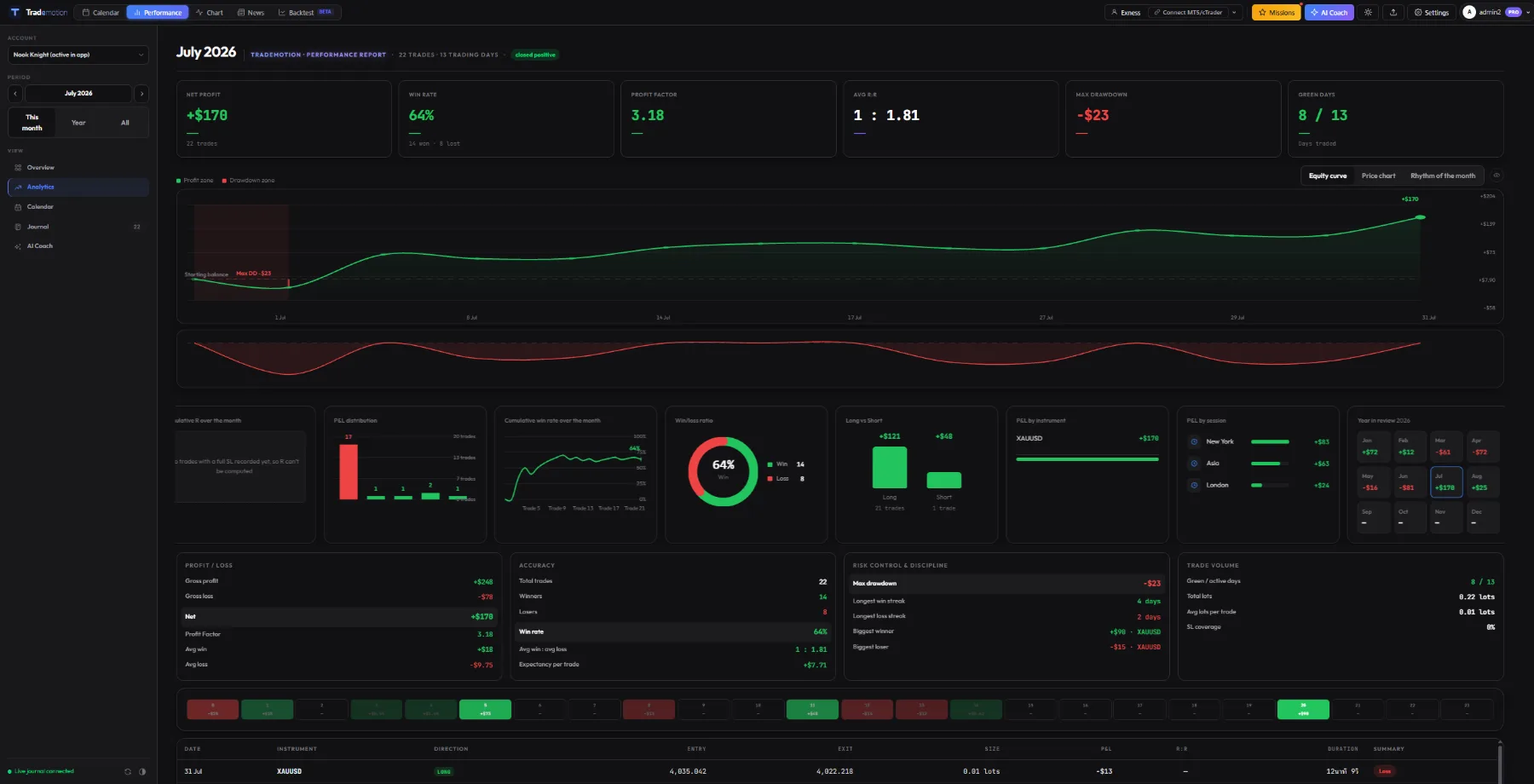Open the News tab
Screen dimensions: 1534x784
[251, 12]
